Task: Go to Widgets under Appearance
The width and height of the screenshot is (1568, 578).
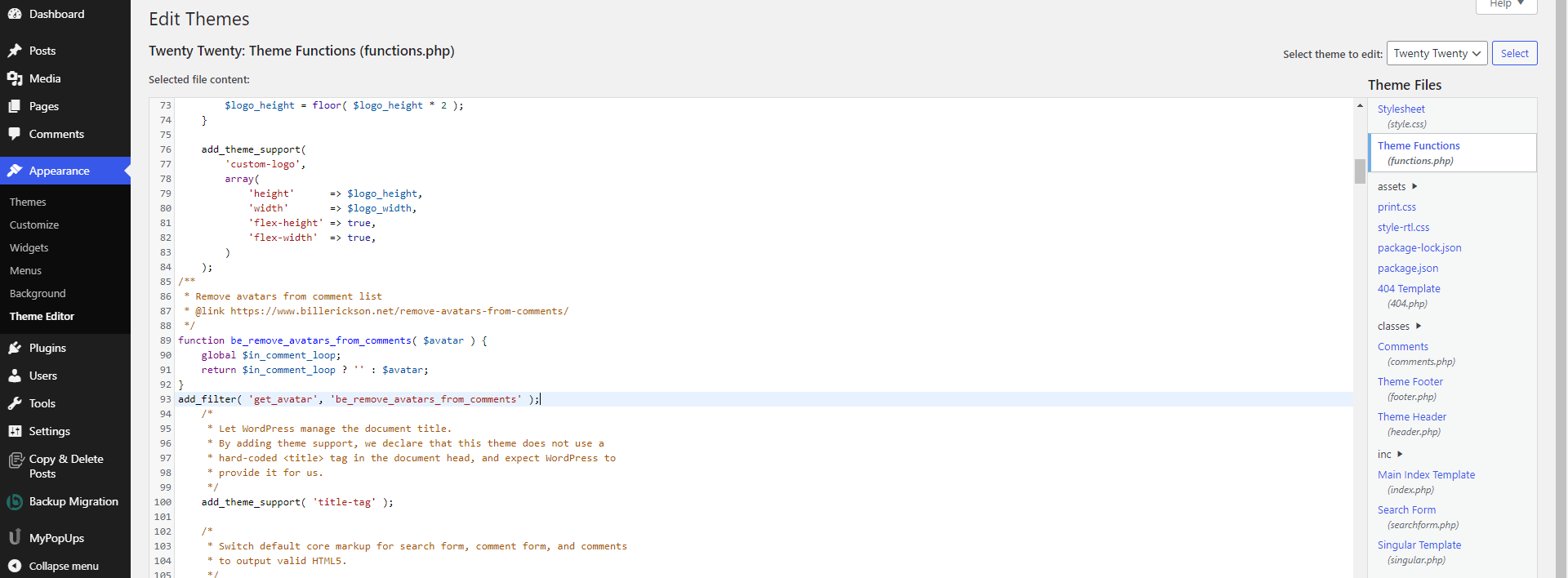Action: [29, 248]
